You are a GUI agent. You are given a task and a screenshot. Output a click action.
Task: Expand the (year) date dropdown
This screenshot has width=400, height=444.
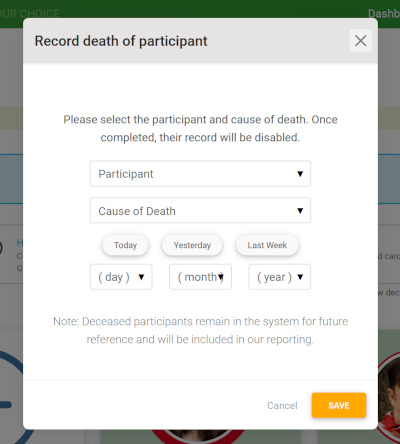[x=280, y=277]
